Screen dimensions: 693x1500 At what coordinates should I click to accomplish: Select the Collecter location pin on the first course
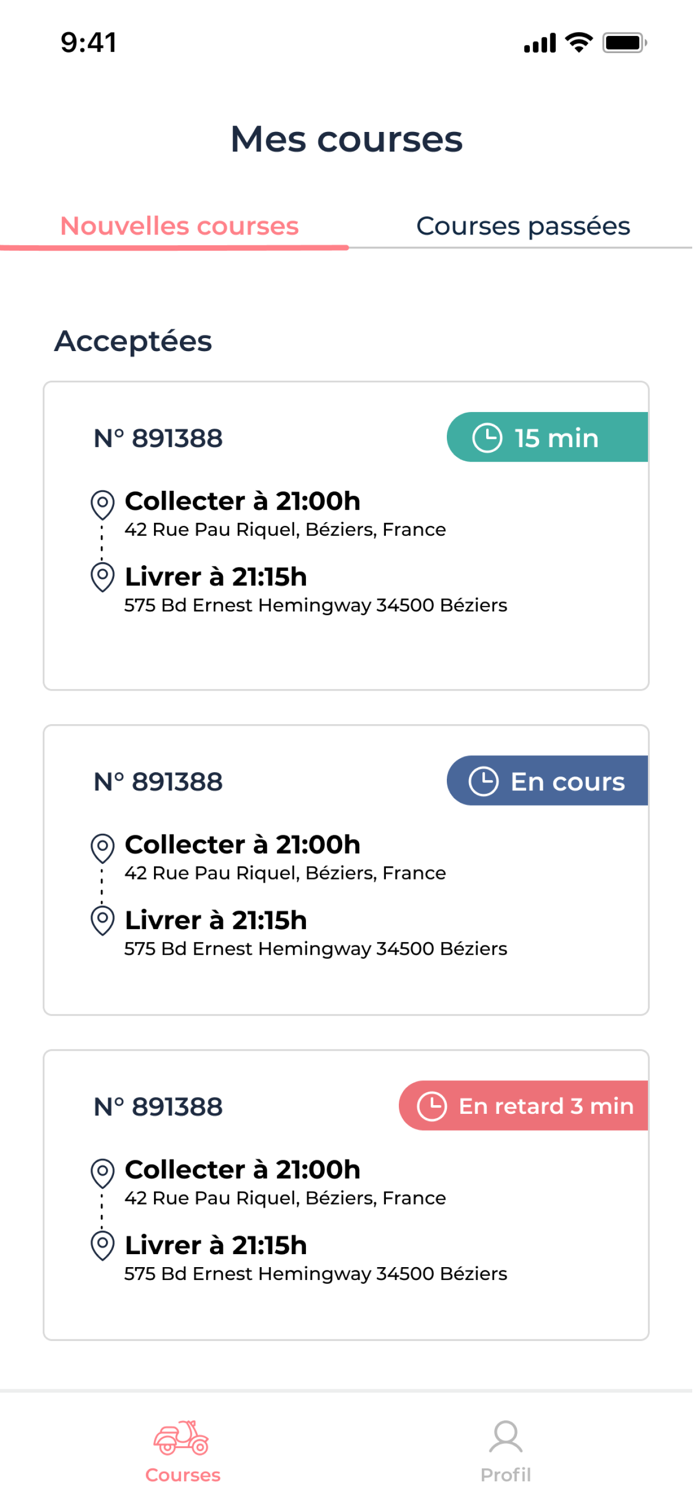coord(102,503)
